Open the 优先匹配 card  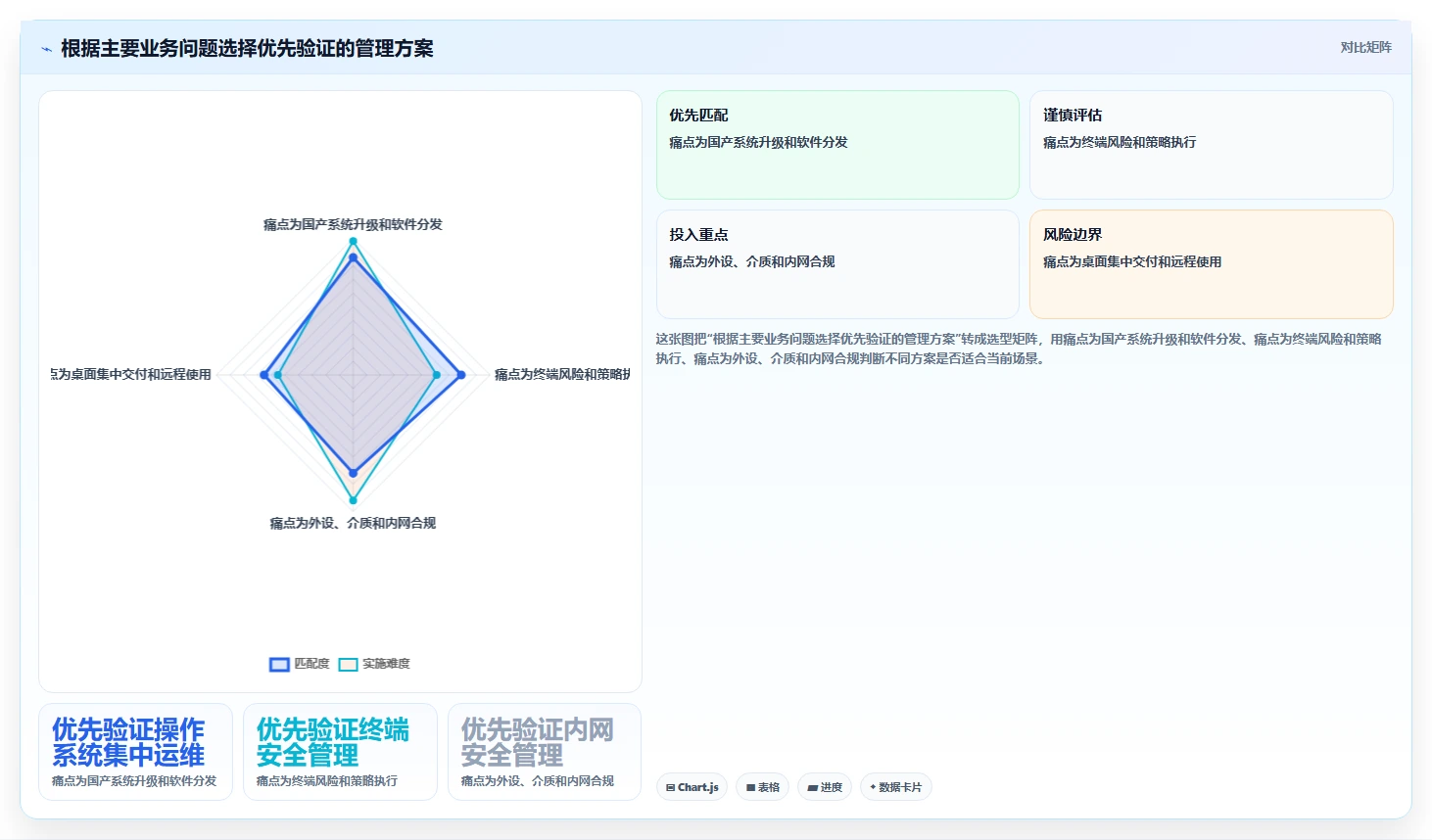click(837, 145)
